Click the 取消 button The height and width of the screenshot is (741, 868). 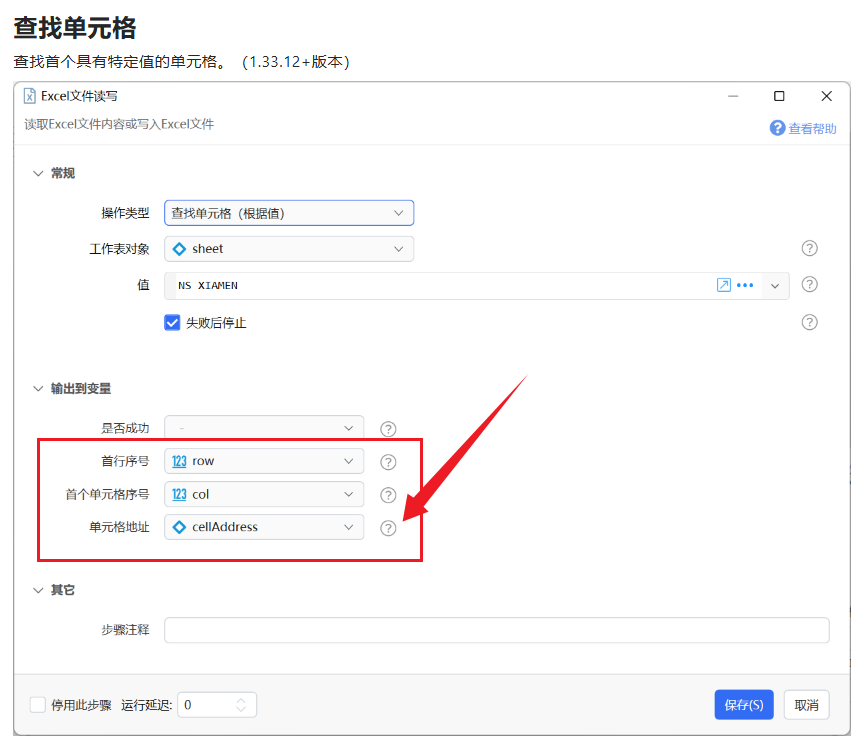point(806,705)
